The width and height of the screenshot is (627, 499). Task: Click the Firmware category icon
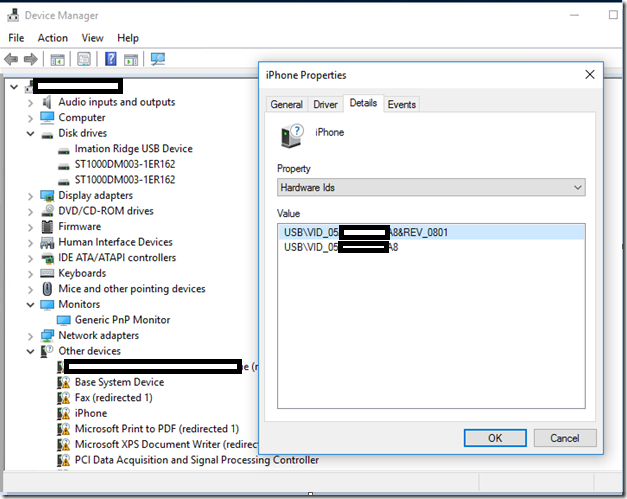point(47,227)
